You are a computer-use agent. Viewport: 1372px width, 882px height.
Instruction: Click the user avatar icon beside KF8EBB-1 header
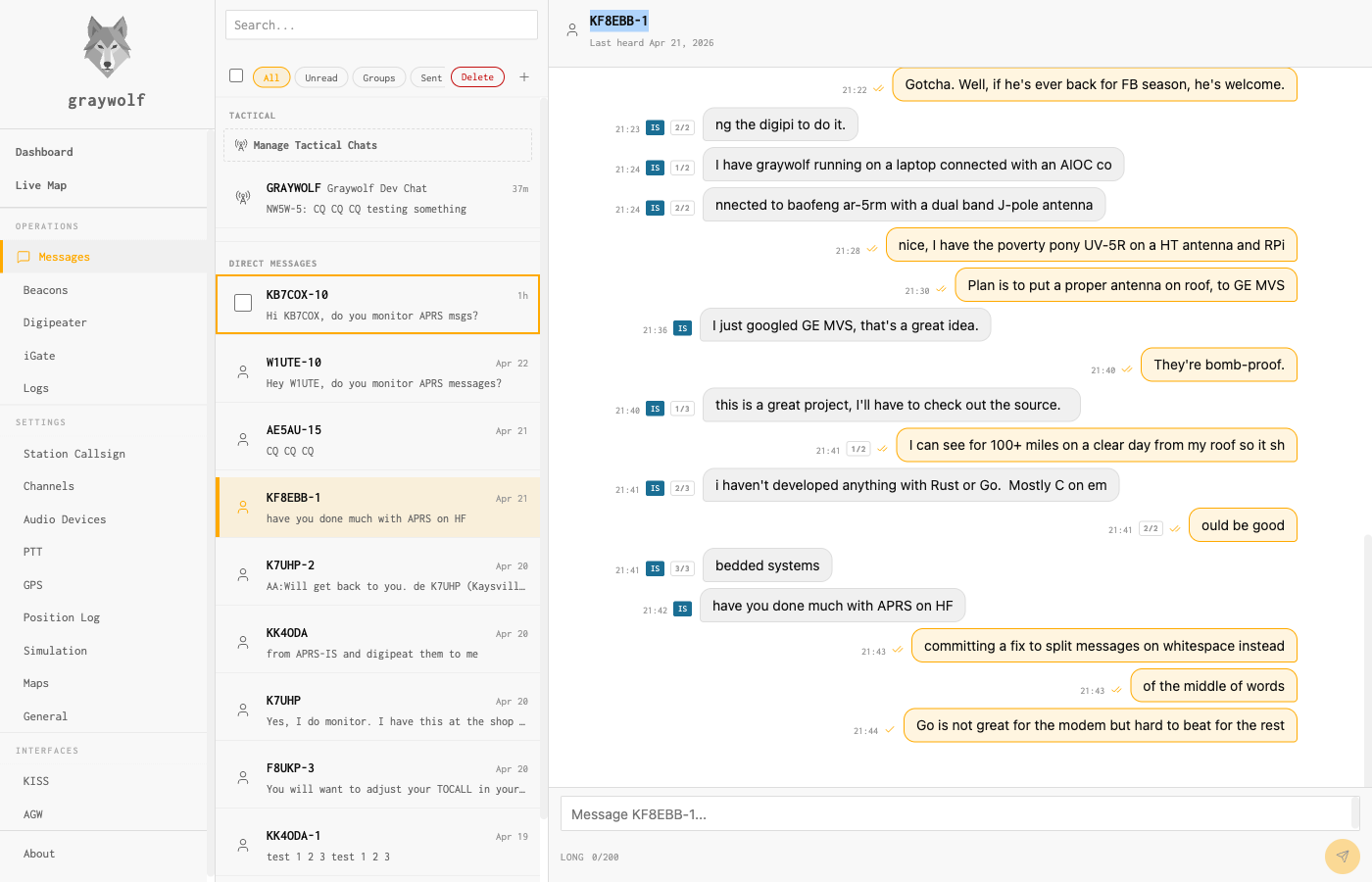(572, 30)
